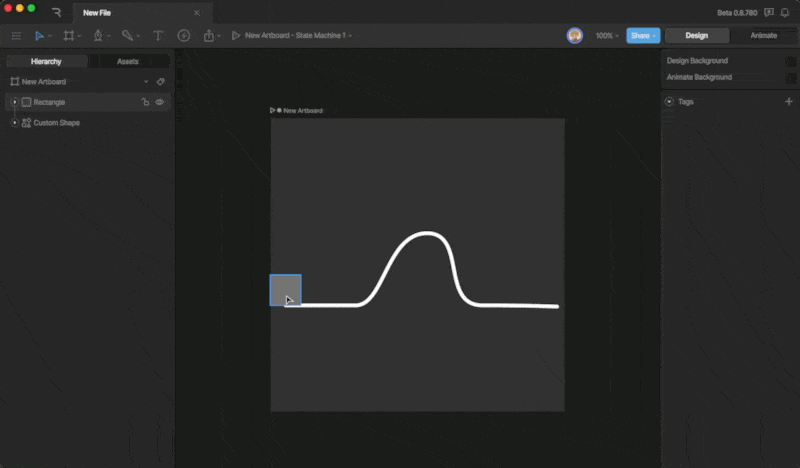
Task: Open the hamburger main menu
Action: (15, 35)
